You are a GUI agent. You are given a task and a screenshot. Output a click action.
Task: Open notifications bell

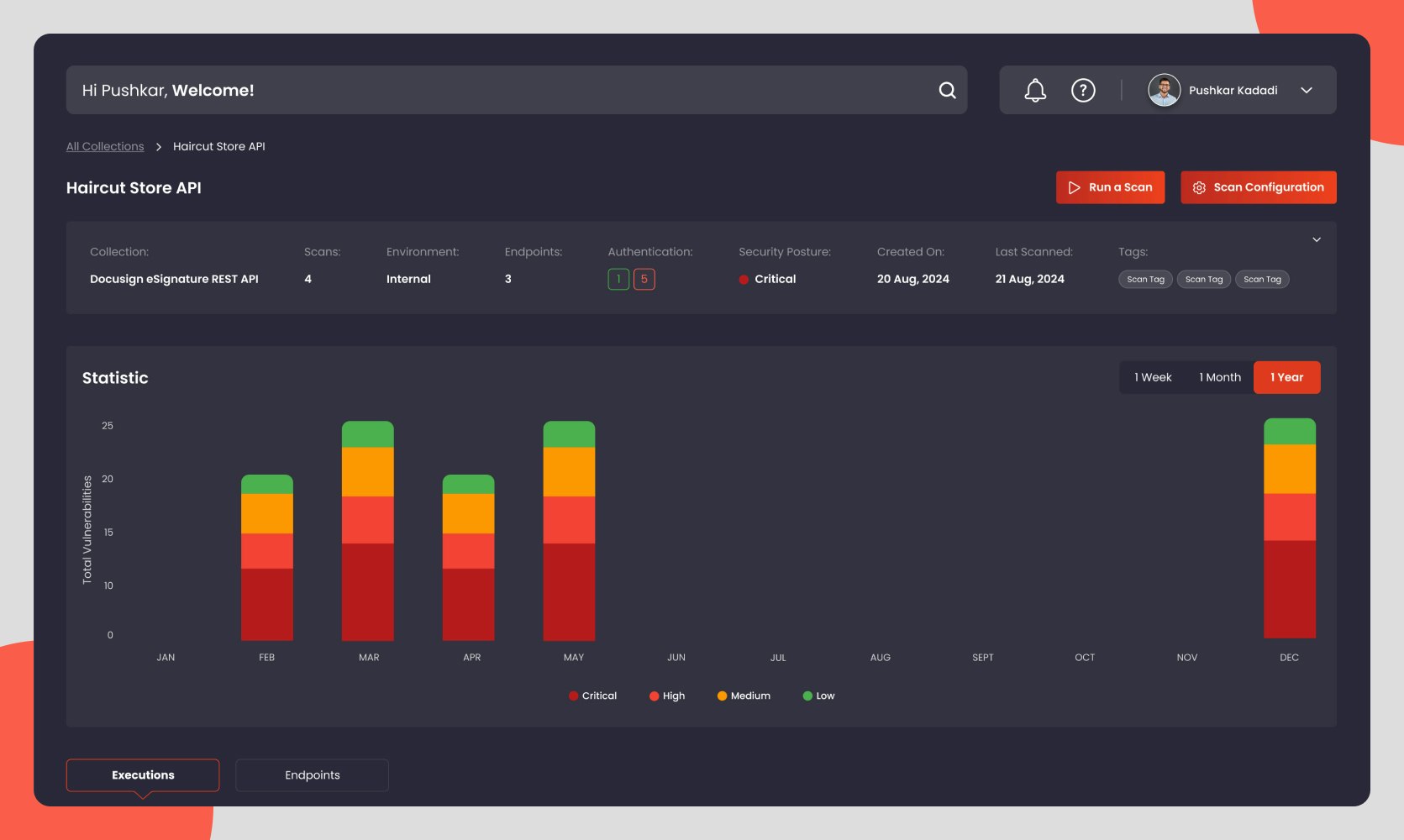coord(1035,90)
